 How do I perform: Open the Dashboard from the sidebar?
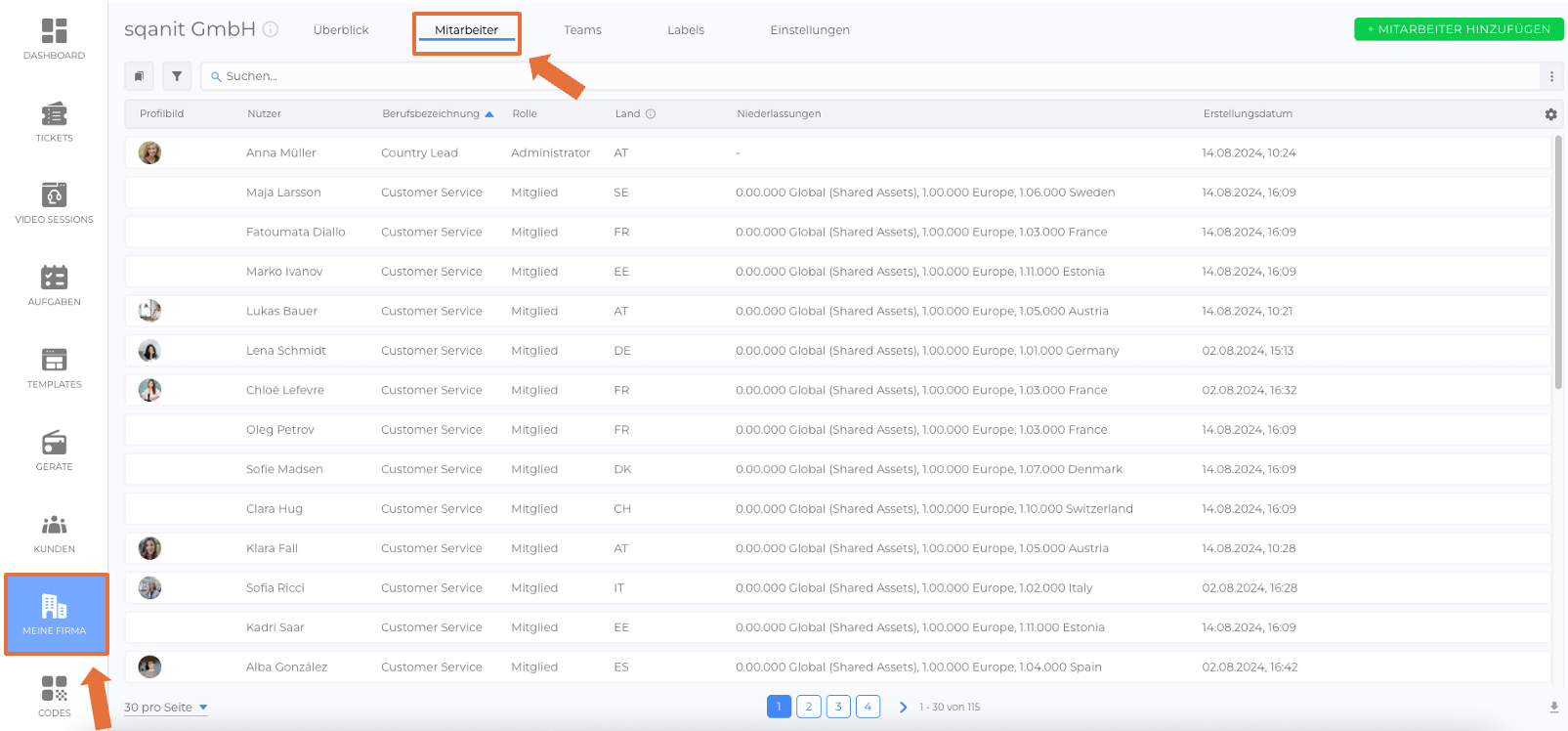click(54, 39)
